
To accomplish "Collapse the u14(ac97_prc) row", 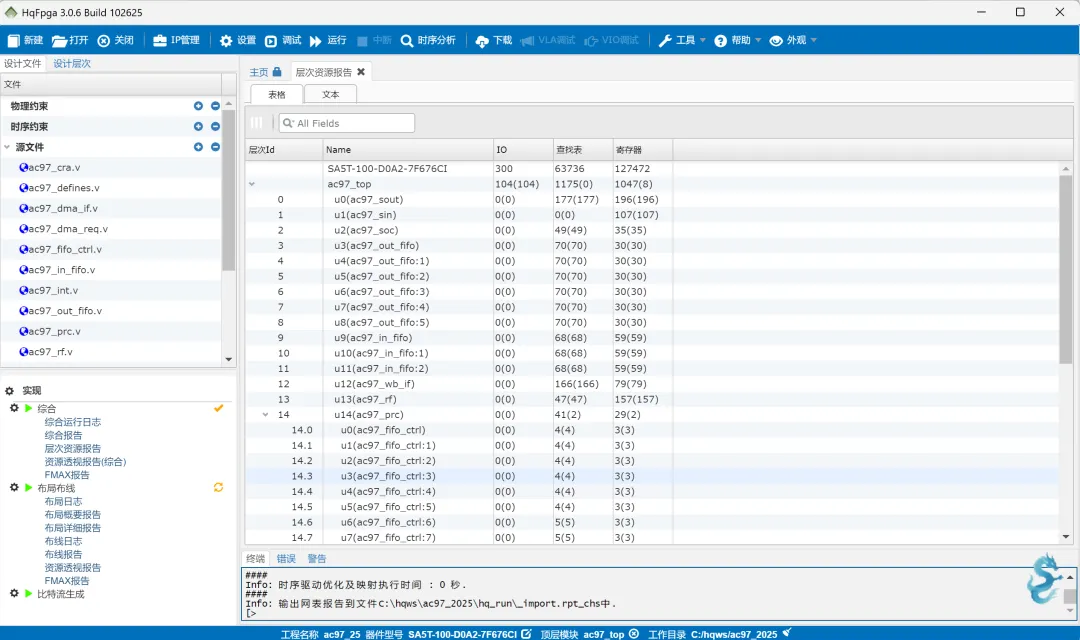I will pyautogui.click(x=265, y=414).
